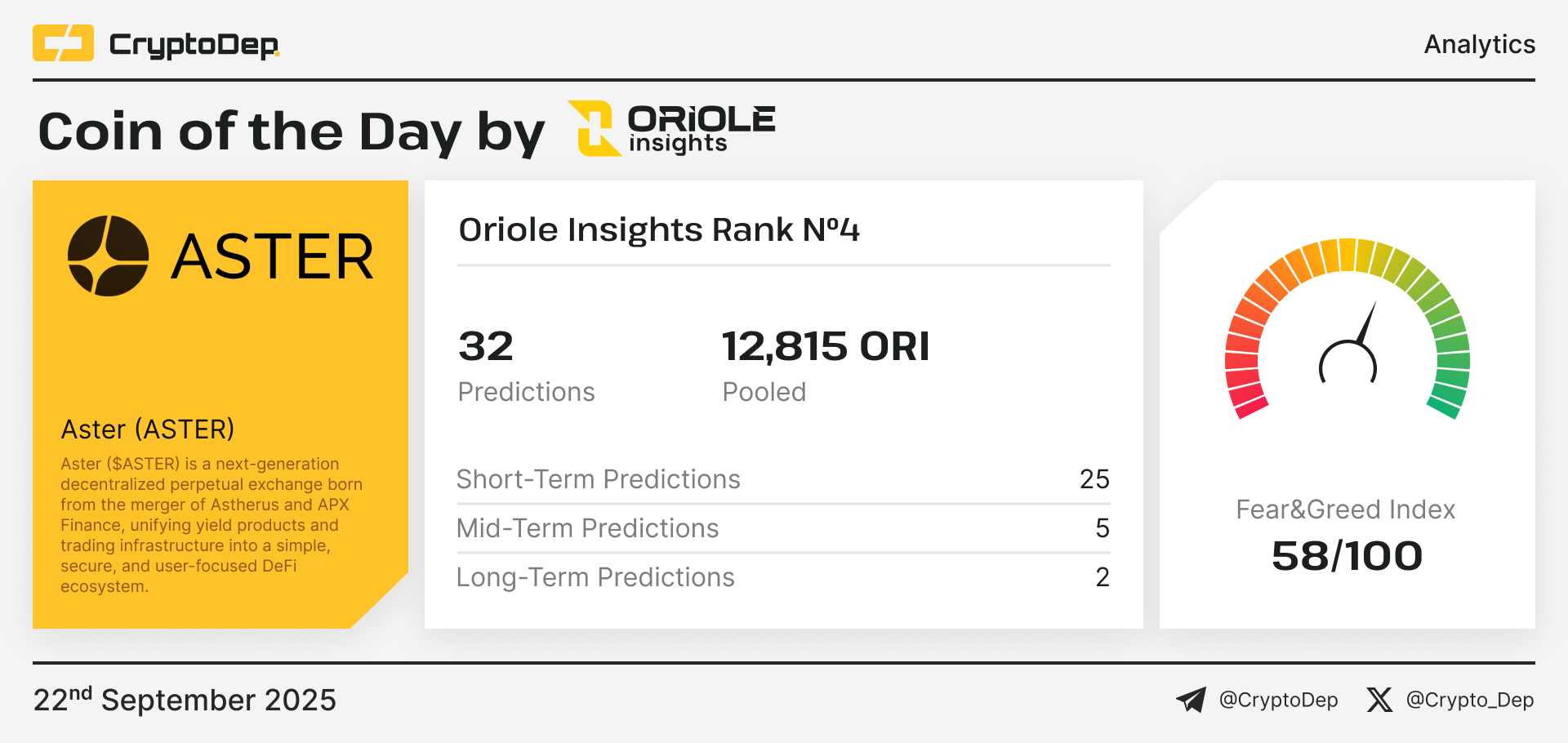This screenshot has width=1568, height=743.
Task: Select the Long-Term Predictions row
Action: click(x=783, y=577)
